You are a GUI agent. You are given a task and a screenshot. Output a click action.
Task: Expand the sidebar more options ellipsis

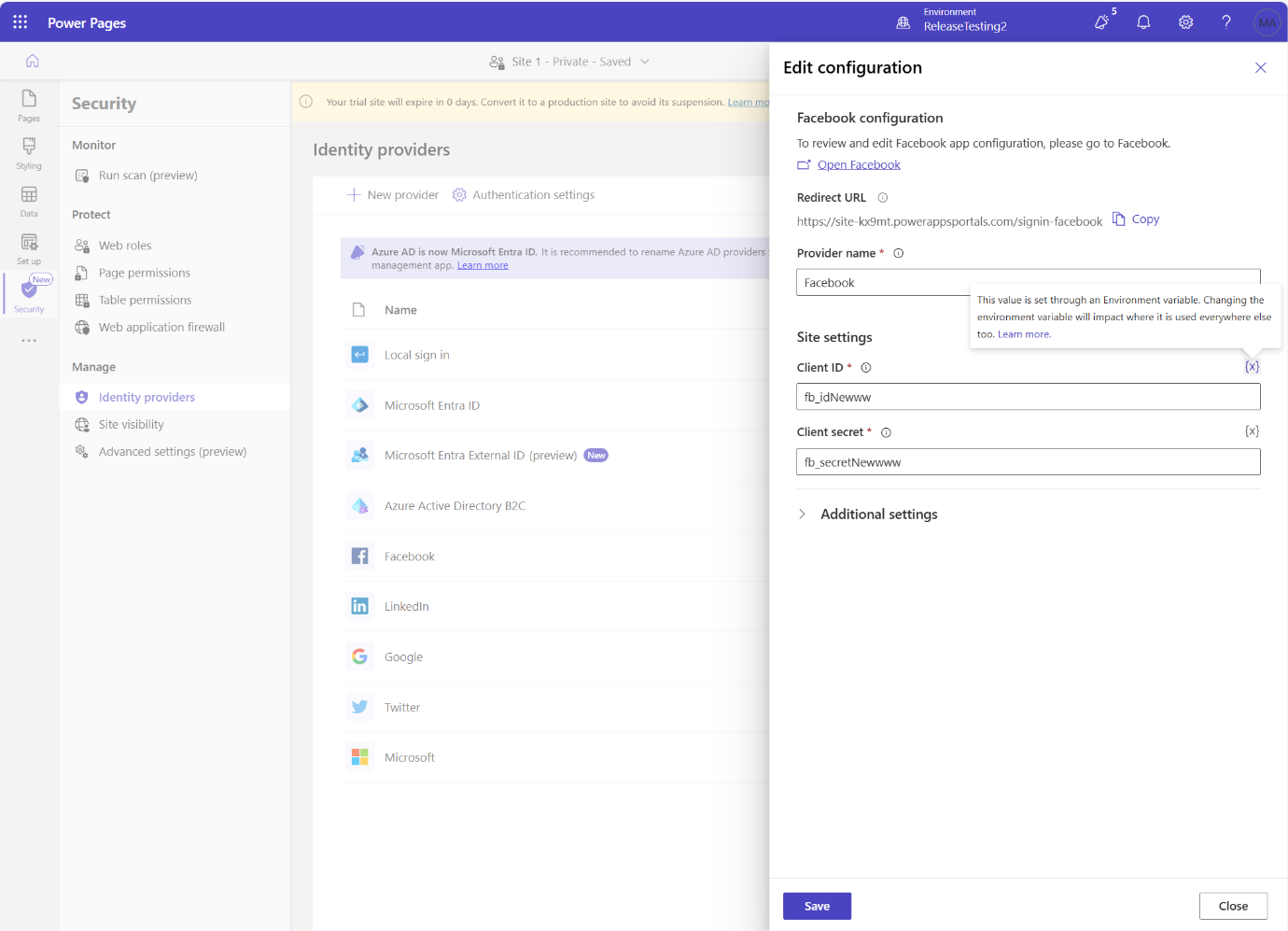[x=29, y=341]
